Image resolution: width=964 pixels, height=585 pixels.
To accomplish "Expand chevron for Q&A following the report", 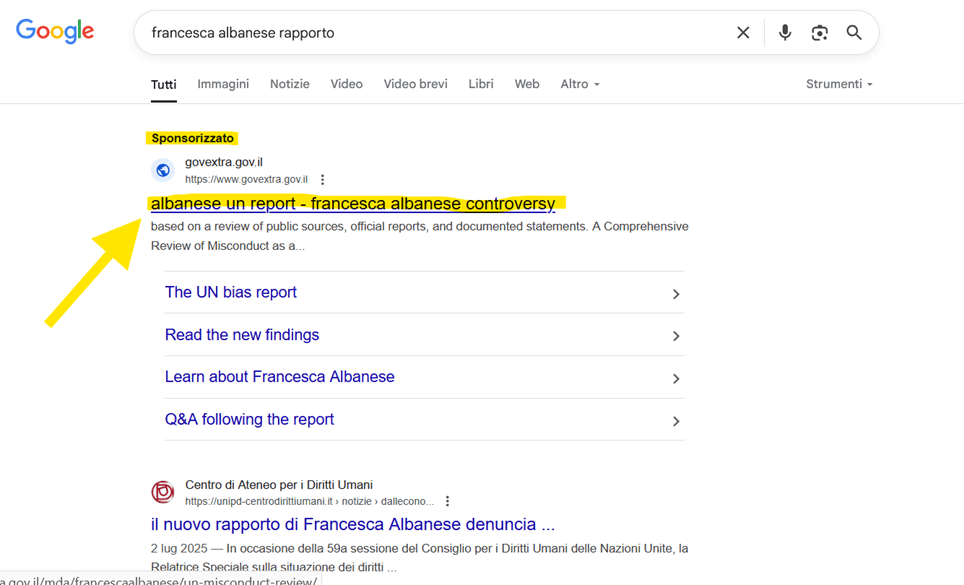I will point(676,421).
